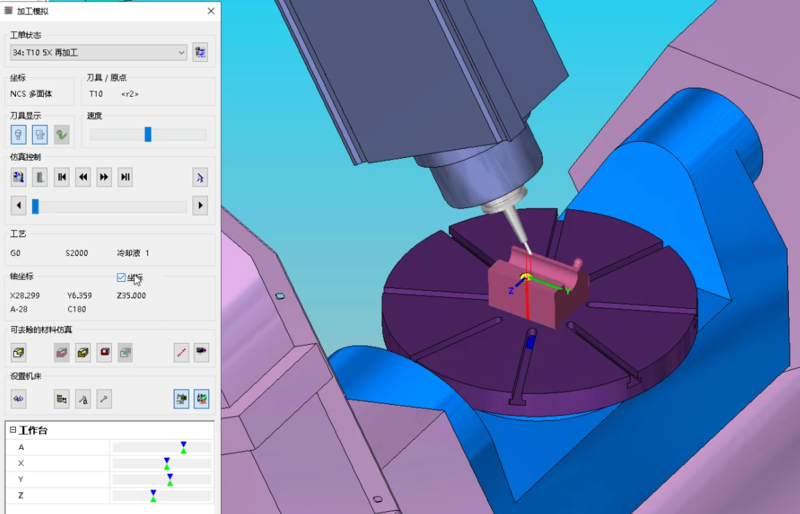
Task: Toggle the first tool display button
Action: 18,134
